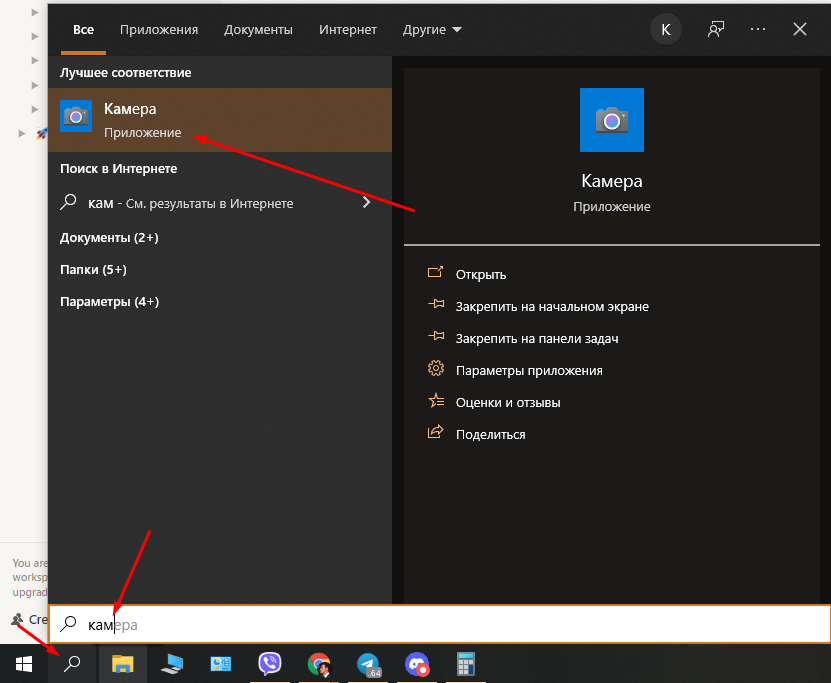Open Discord from the taskbar

pos(417,664)
